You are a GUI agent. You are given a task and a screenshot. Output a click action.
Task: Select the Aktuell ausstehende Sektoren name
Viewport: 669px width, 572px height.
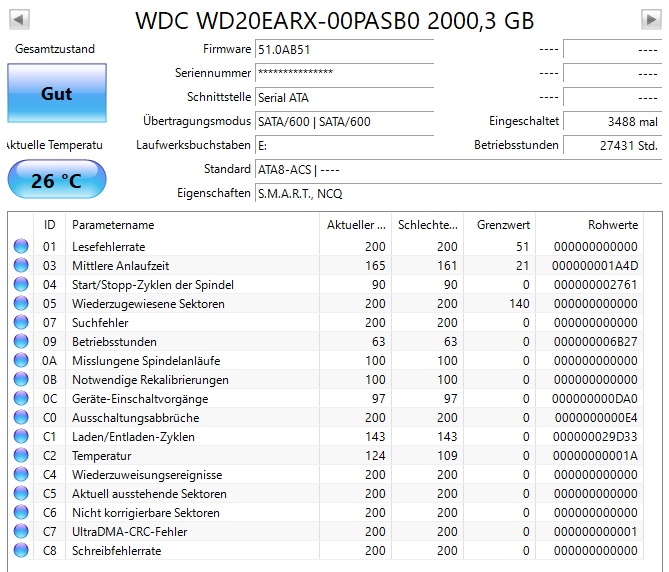click(x=149, y=494)
